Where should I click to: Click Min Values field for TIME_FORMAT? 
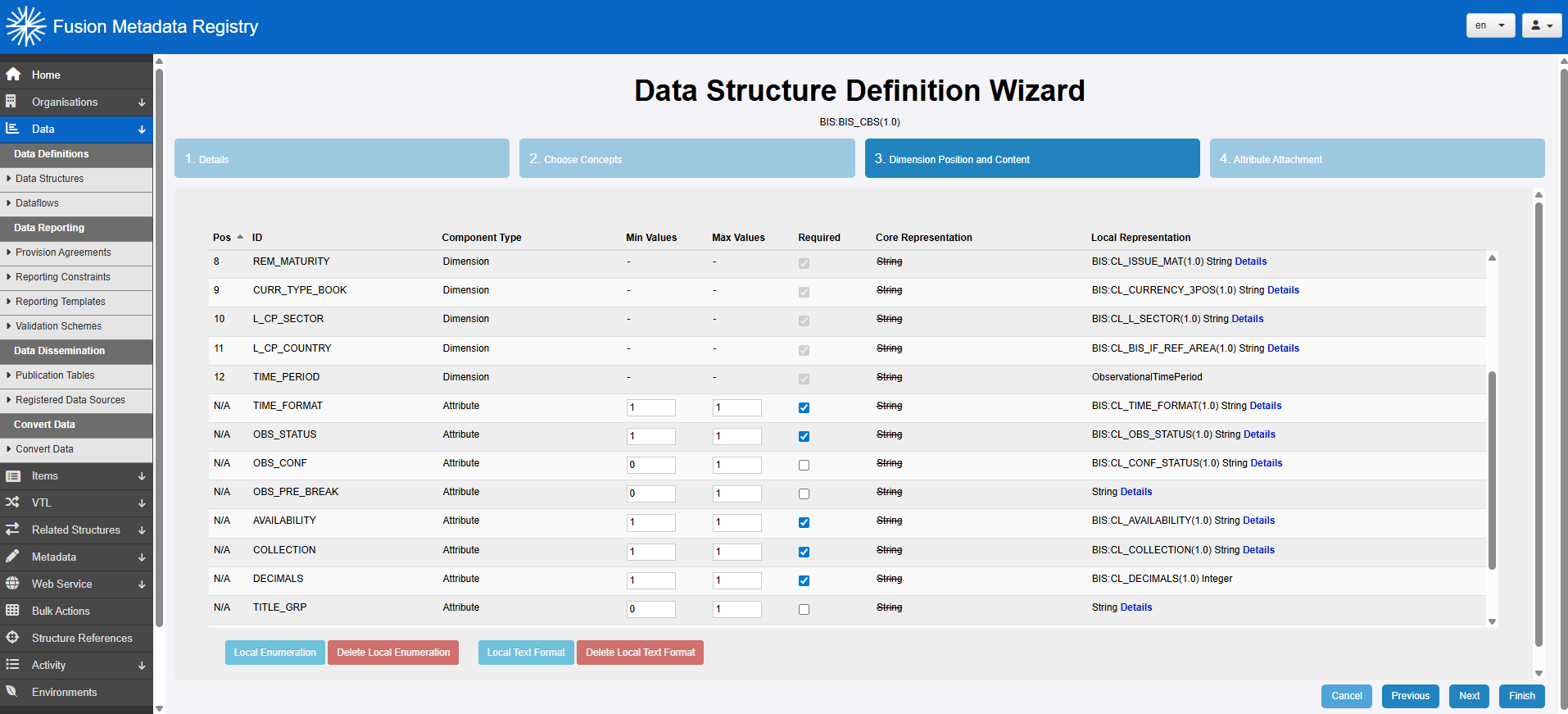[651, 407]
